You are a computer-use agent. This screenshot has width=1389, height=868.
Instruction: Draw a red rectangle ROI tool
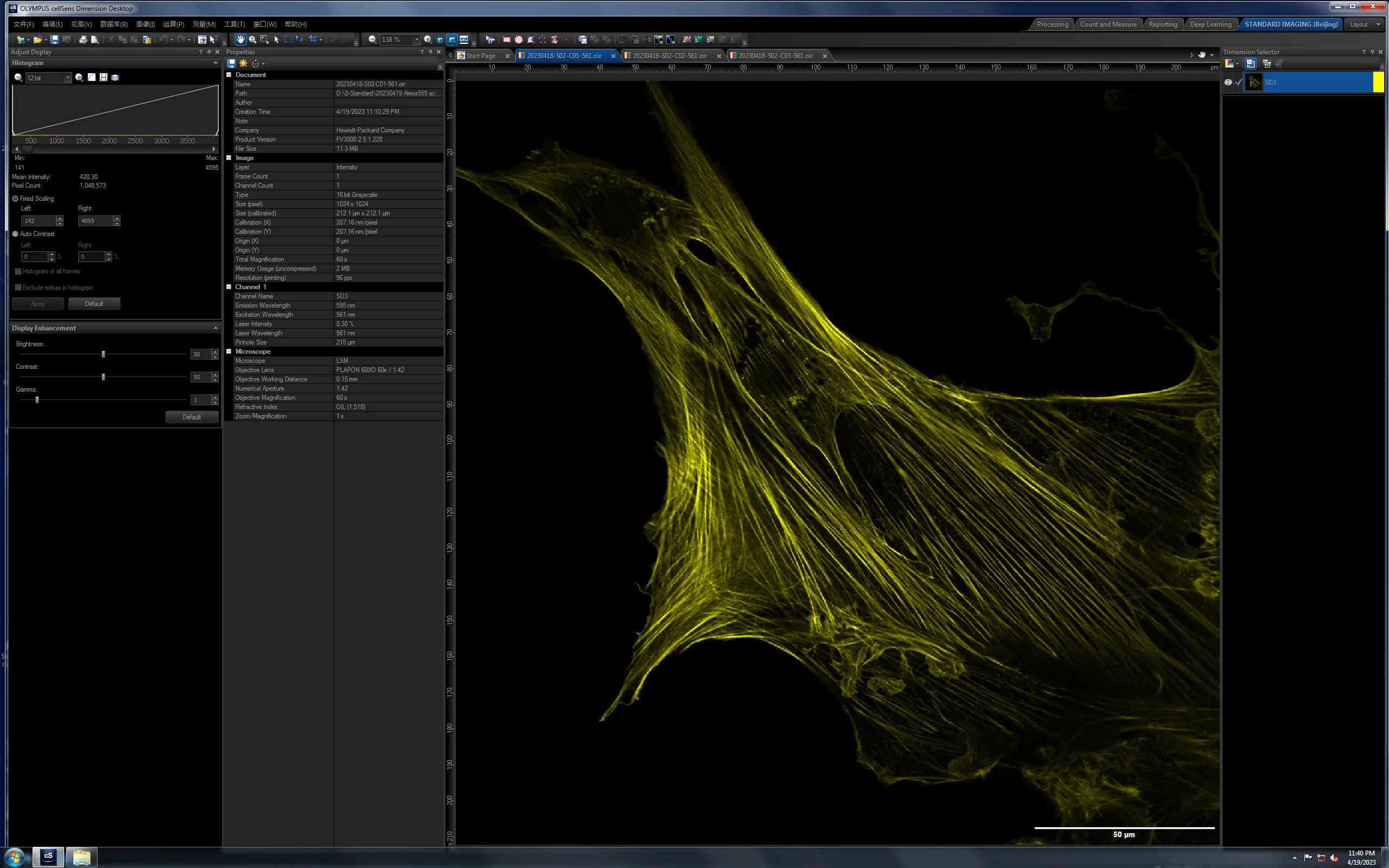(506, 40)
